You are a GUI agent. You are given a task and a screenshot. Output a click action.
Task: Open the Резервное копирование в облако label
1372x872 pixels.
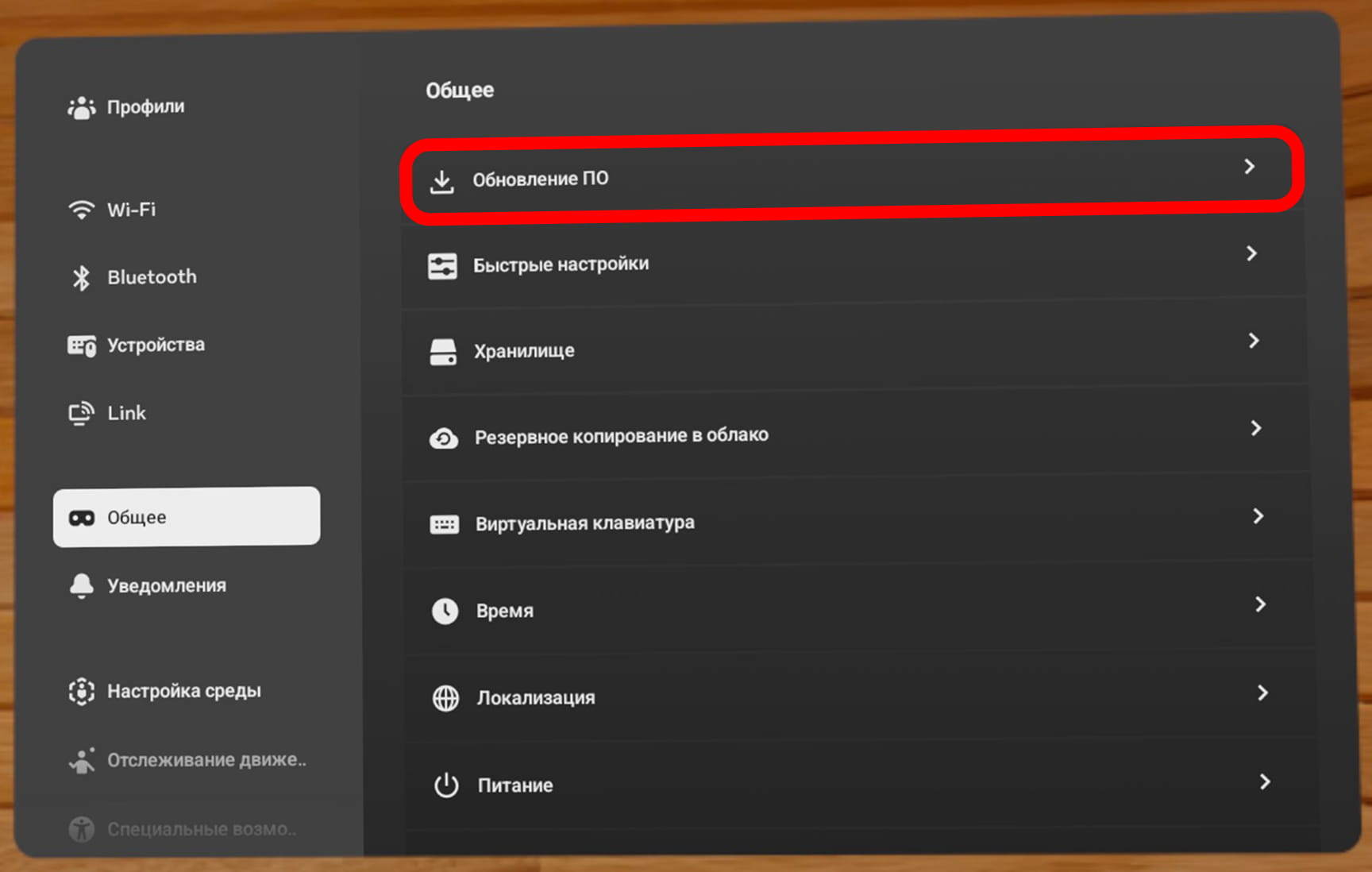[622, 436]
